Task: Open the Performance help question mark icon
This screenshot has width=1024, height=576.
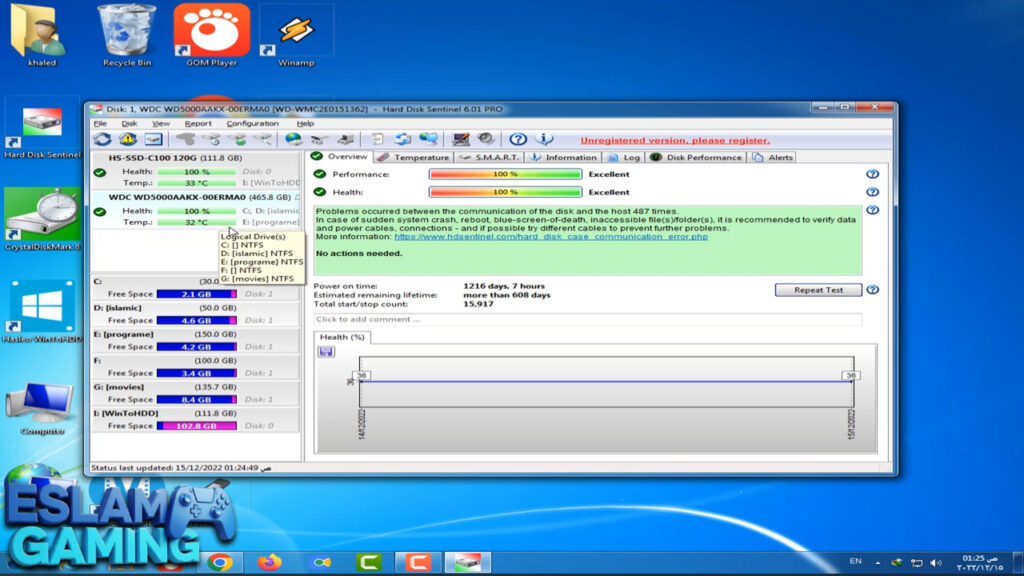Action: coord(870,171)
